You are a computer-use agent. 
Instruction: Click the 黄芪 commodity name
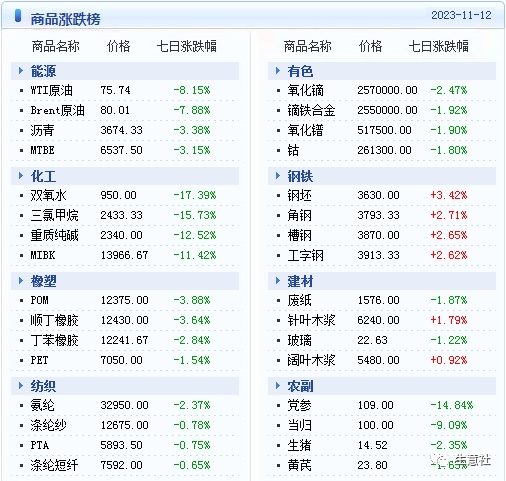point(299,465)
